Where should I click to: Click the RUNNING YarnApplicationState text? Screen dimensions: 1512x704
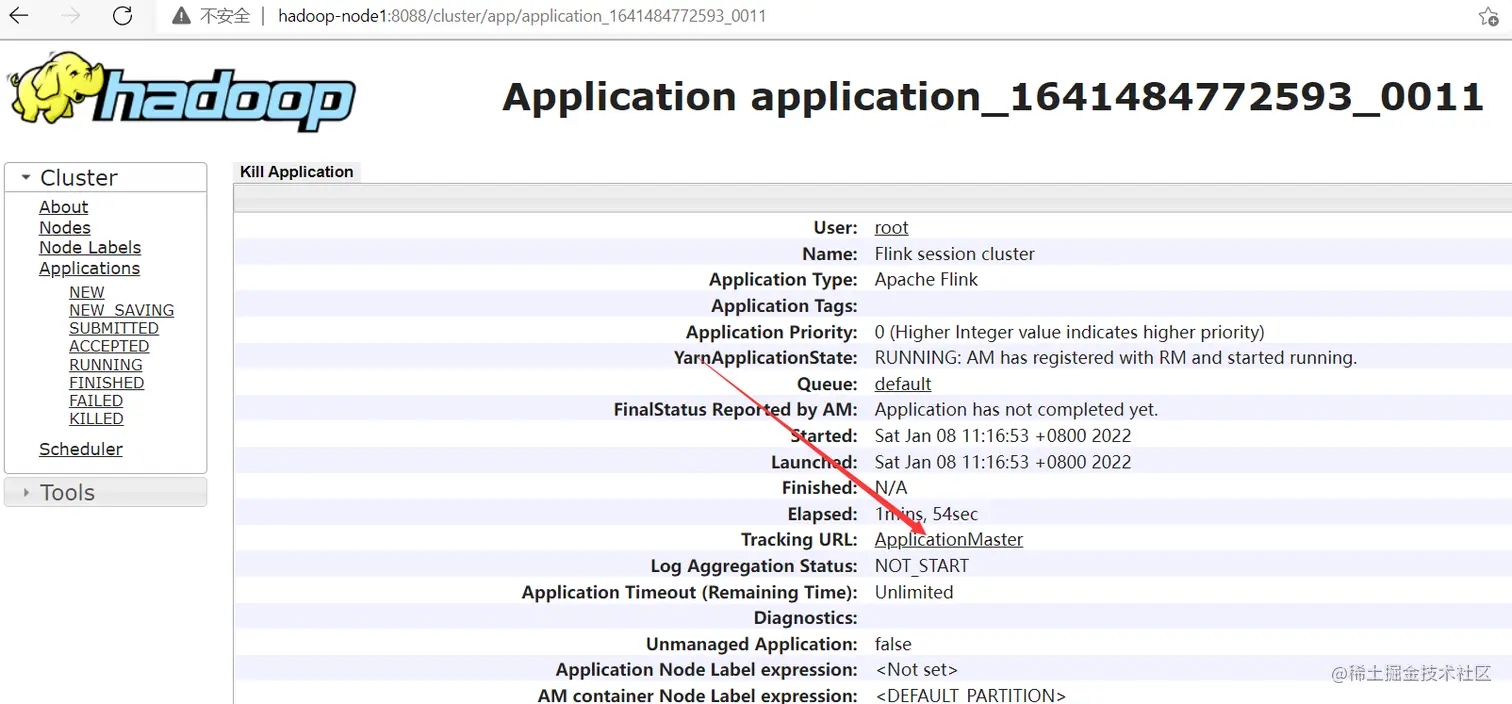pyautogui.click(x=1116, y=358)
